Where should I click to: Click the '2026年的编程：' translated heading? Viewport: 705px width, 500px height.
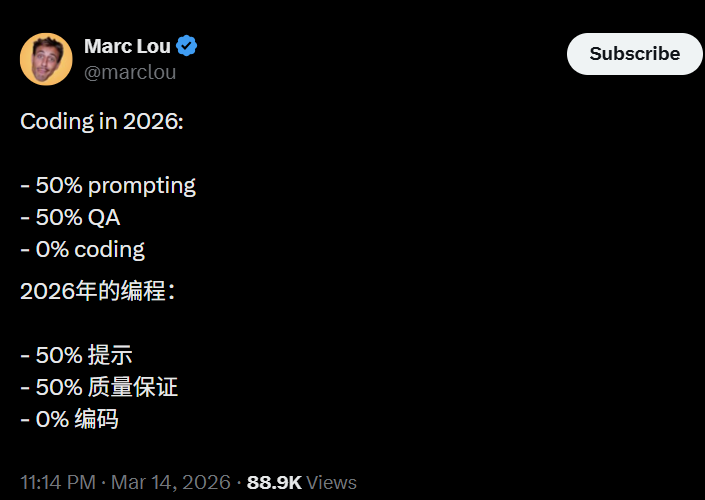[98, 292]
